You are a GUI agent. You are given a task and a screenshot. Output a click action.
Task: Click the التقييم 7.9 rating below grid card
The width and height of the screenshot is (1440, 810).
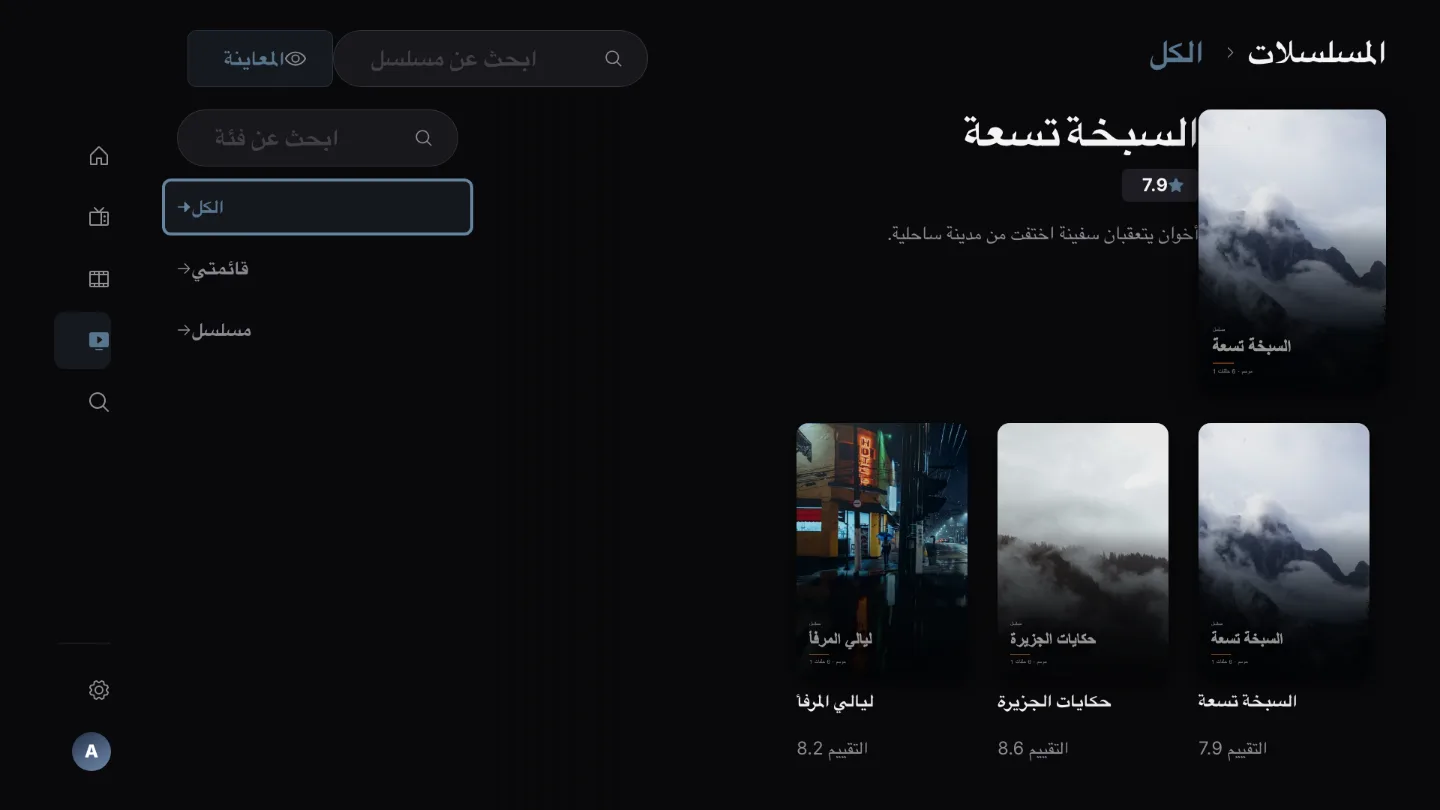(x=1233, y=749)
